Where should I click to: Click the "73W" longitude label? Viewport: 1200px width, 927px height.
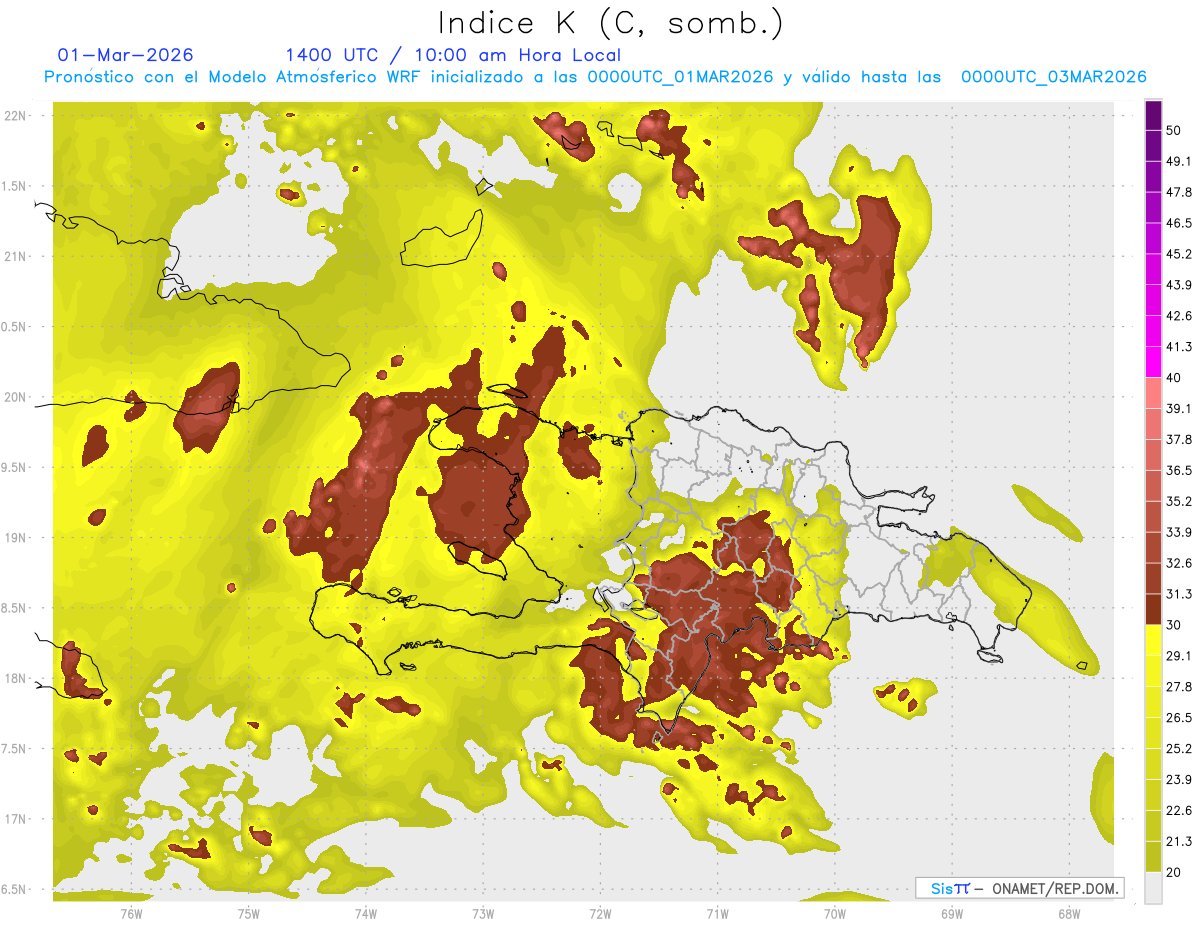[483, 913]
